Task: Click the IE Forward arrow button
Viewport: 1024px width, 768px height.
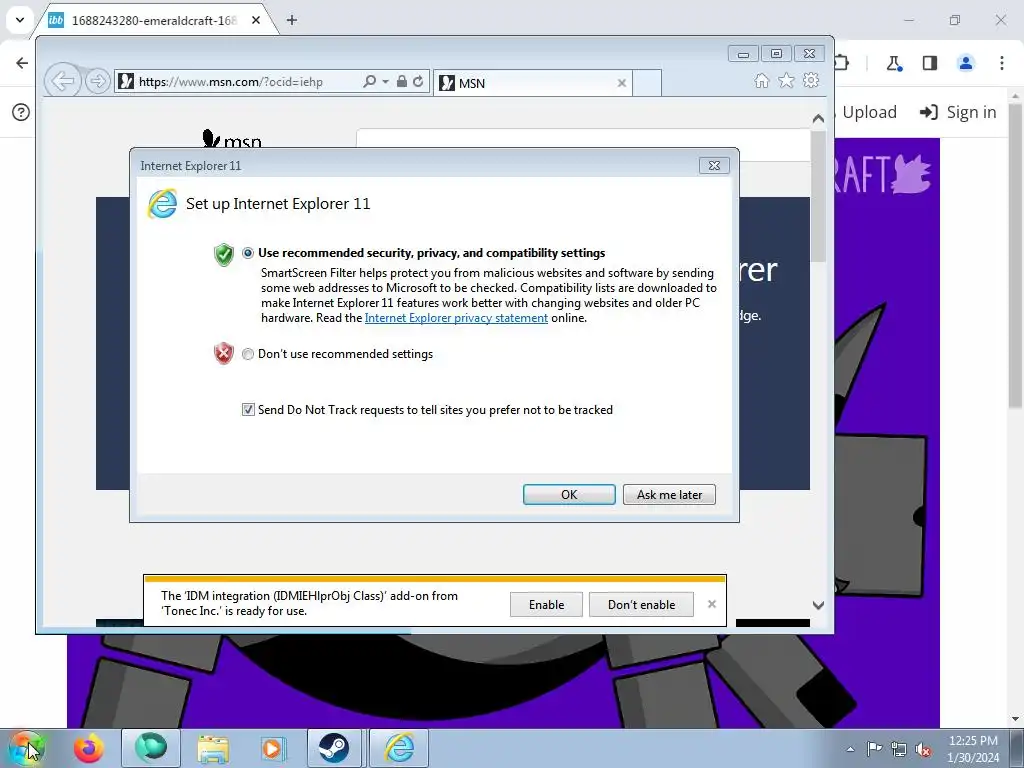Action: tap(98, 82)
